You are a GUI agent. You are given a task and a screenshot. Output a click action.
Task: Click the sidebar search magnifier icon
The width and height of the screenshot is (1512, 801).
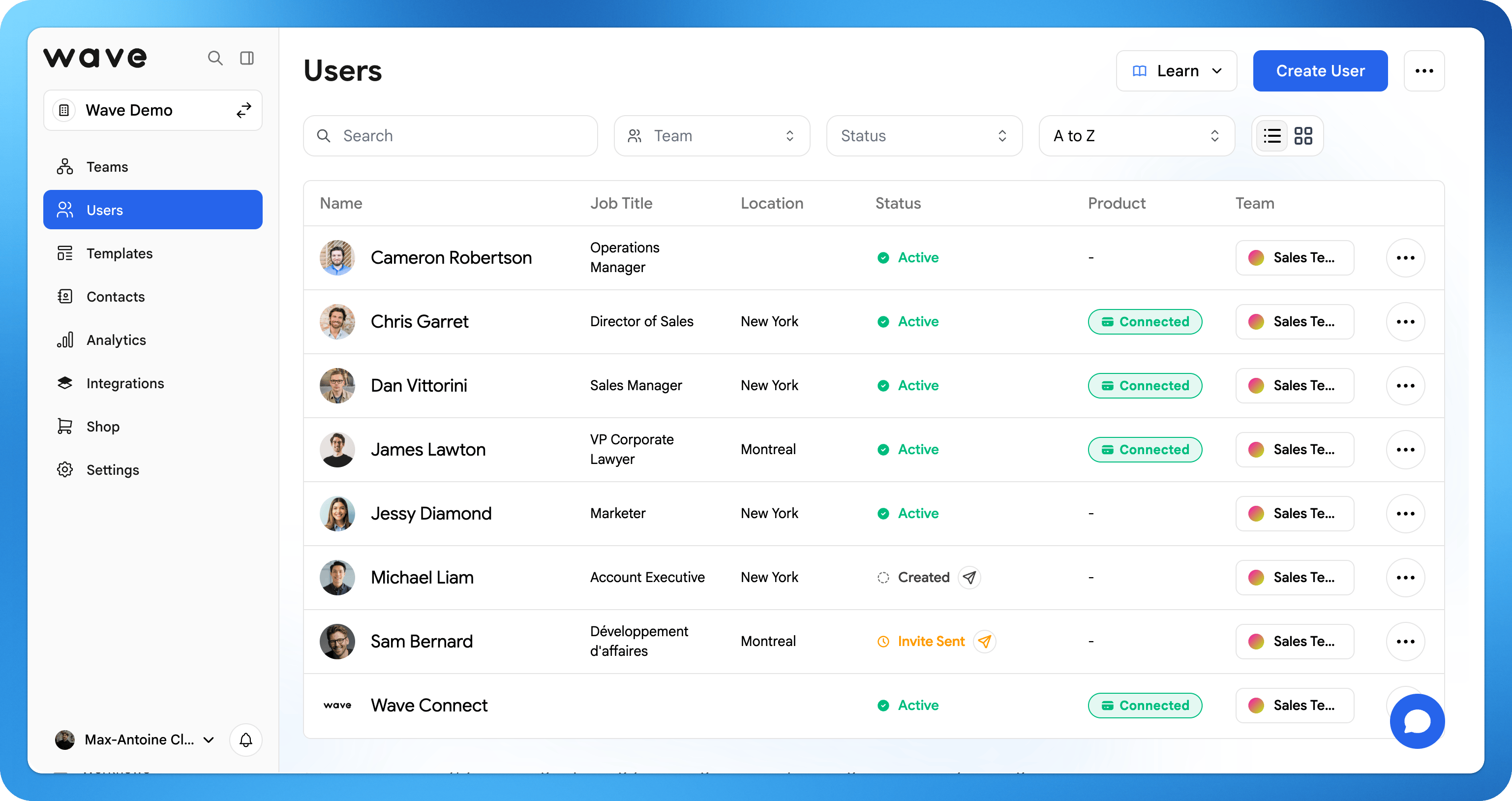[x=215, y=58]
